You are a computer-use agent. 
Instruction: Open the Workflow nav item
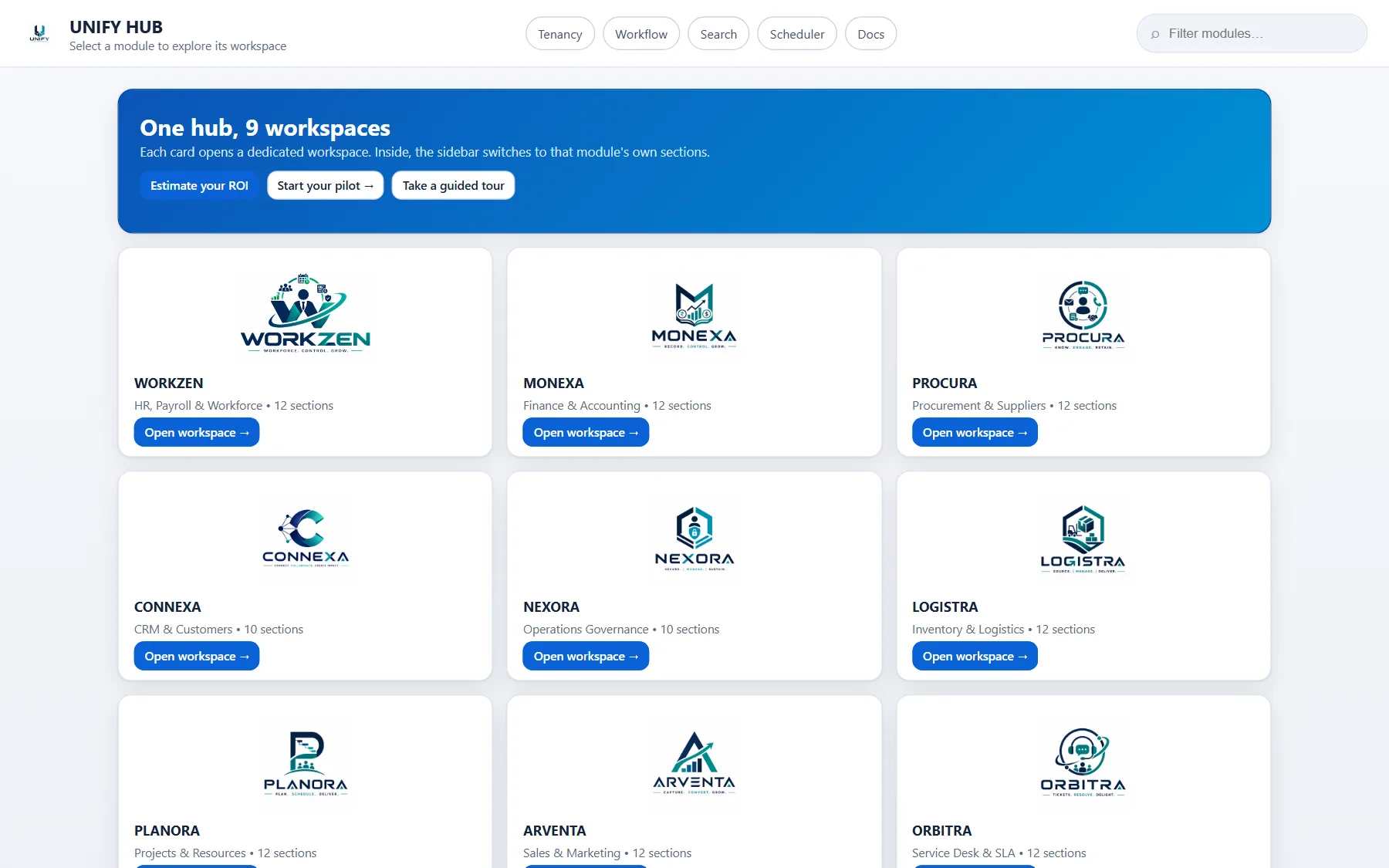click(641, 34)
